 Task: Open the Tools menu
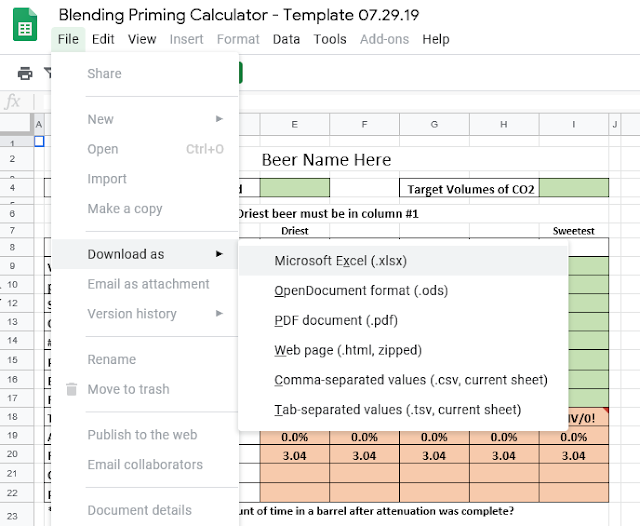pyautogui.click(x=330, y=39)
